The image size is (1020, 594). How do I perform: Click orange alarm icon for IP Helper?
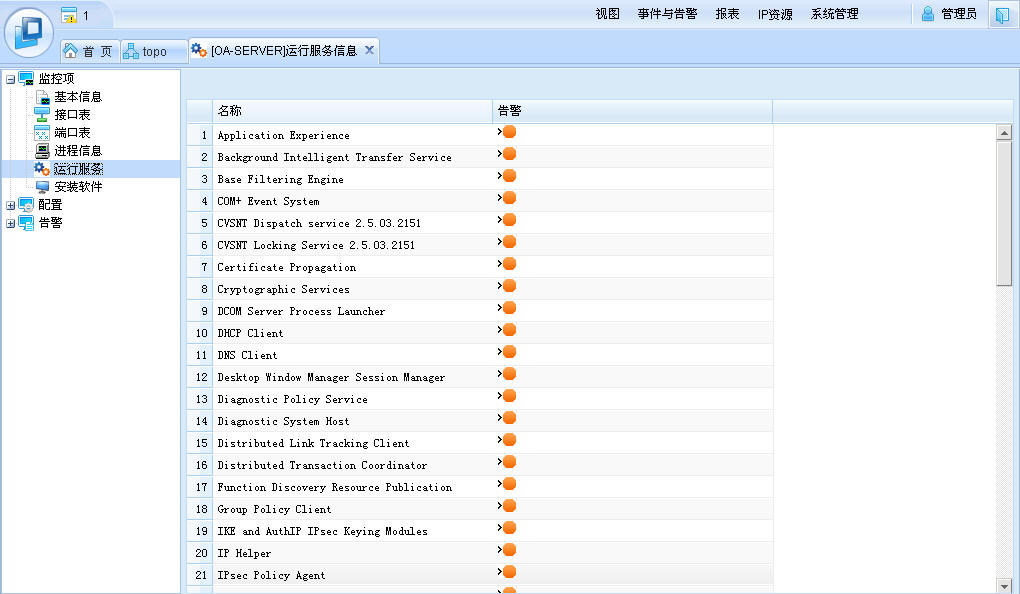click(x=510, y=550)
